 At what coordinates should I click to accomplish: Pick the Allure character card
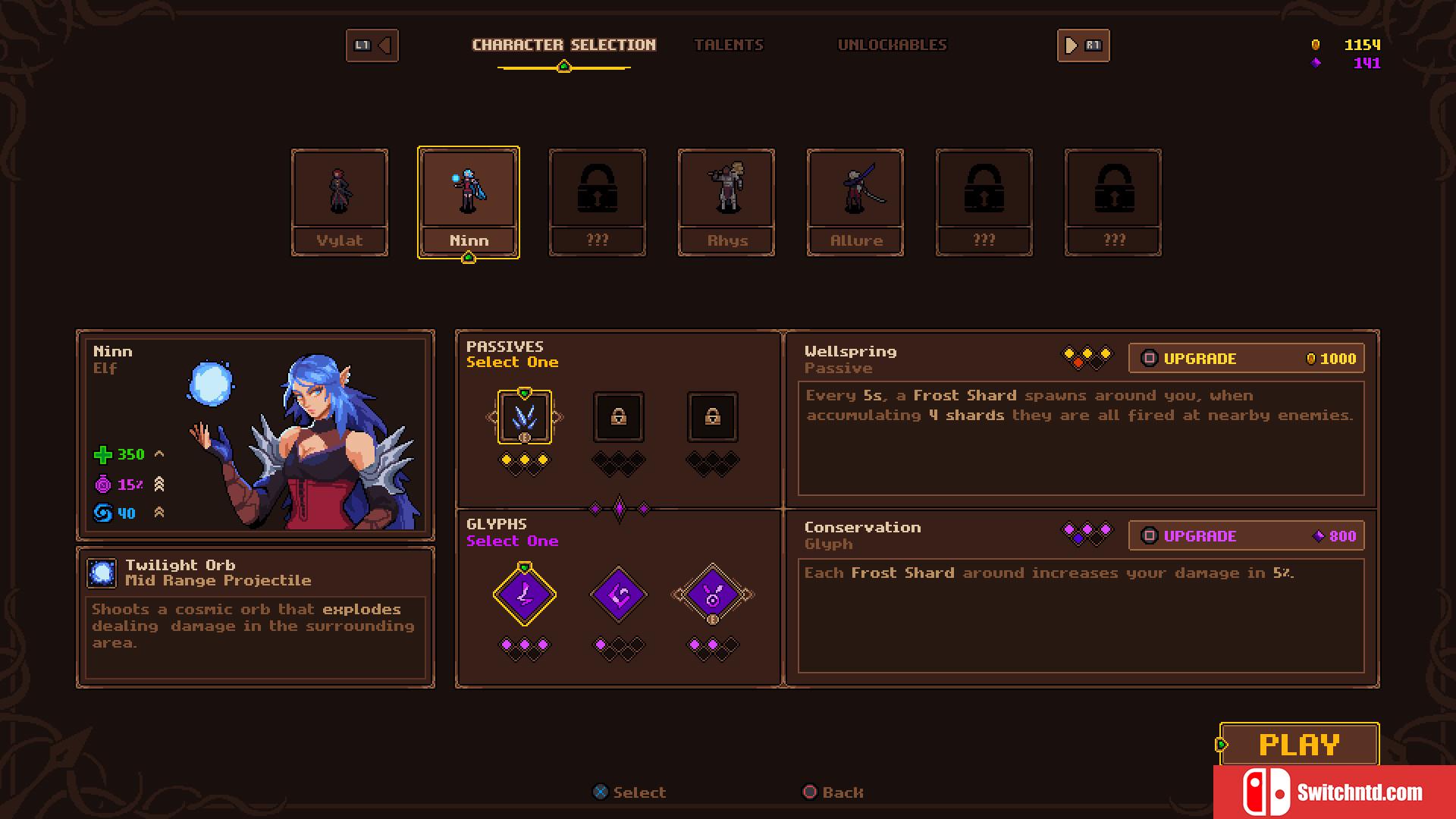tap(855, 202)
